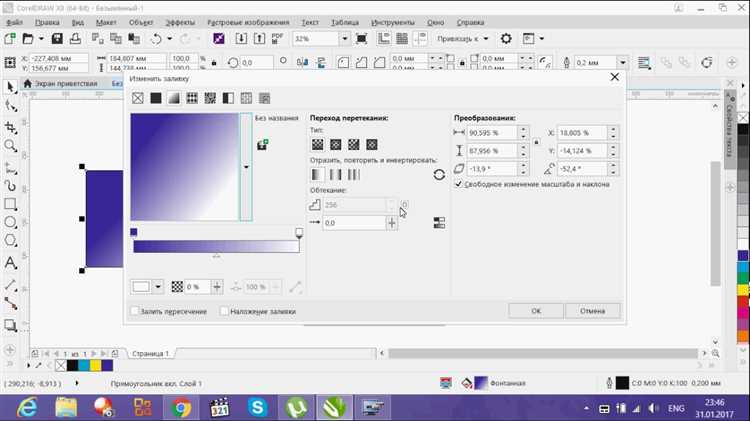Select the Shape tool in toolbox
Image resolution: width=750 pixels, height=421 pixels.
[x=11, y=106]
